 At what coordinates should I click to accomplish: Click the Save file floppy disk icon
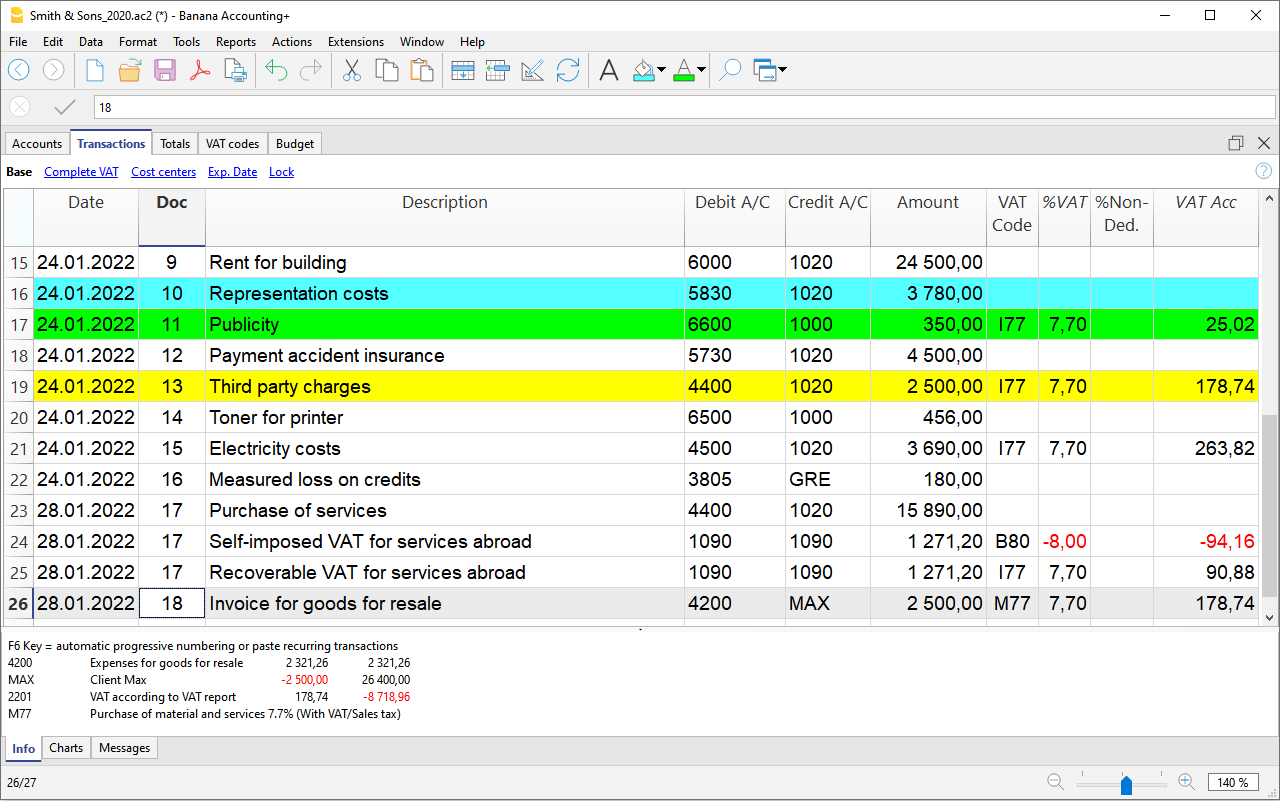[165, 70]
